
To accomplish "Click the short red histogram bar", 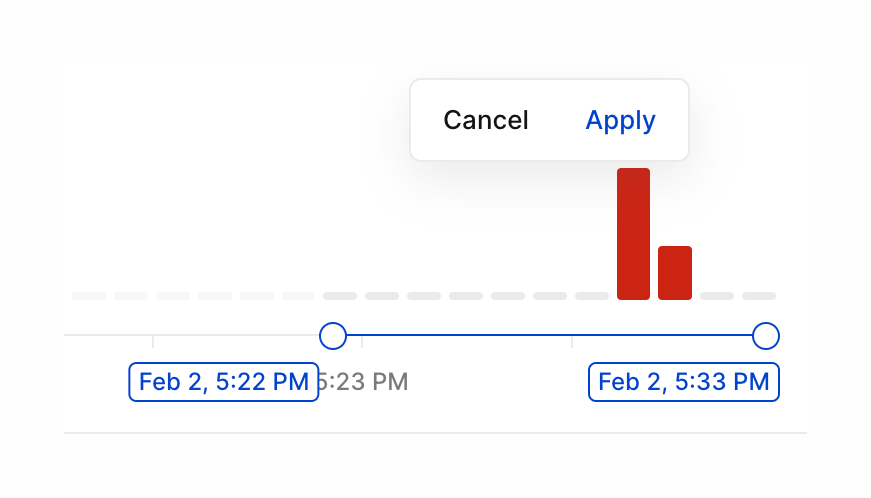I will coord(675,272).
